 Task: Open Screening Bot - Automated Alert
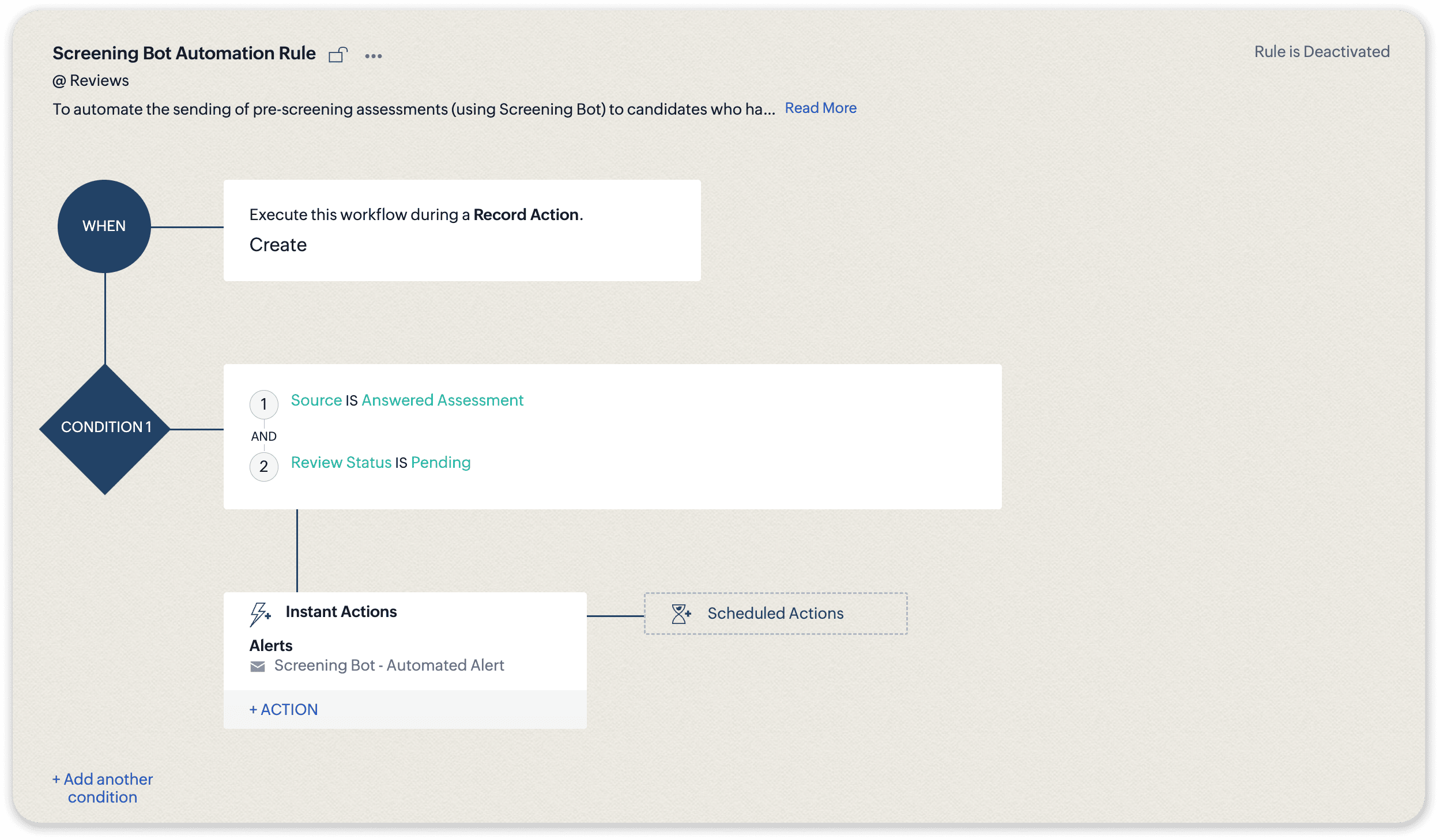[x=389, y=665]
